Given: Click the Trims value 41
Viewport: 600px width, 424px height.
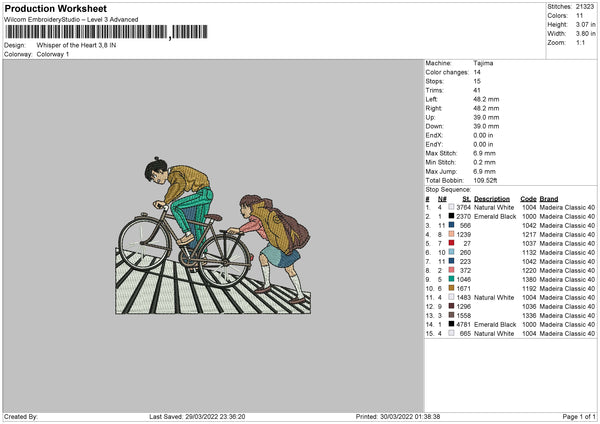Looking at the screenshot, I should click(x=477, y=90).
